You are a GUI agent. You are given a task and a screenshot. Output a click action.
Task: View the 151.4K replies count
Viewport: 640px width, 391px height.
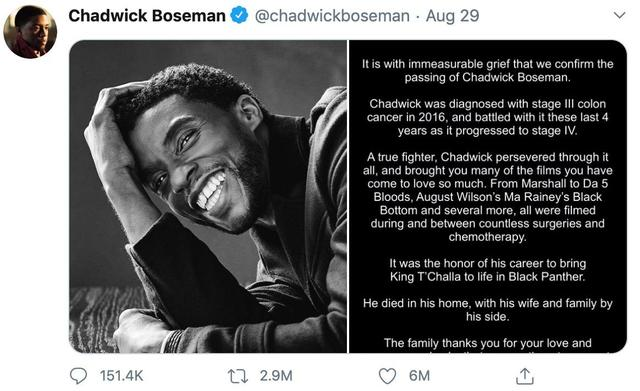click(122, 376)
